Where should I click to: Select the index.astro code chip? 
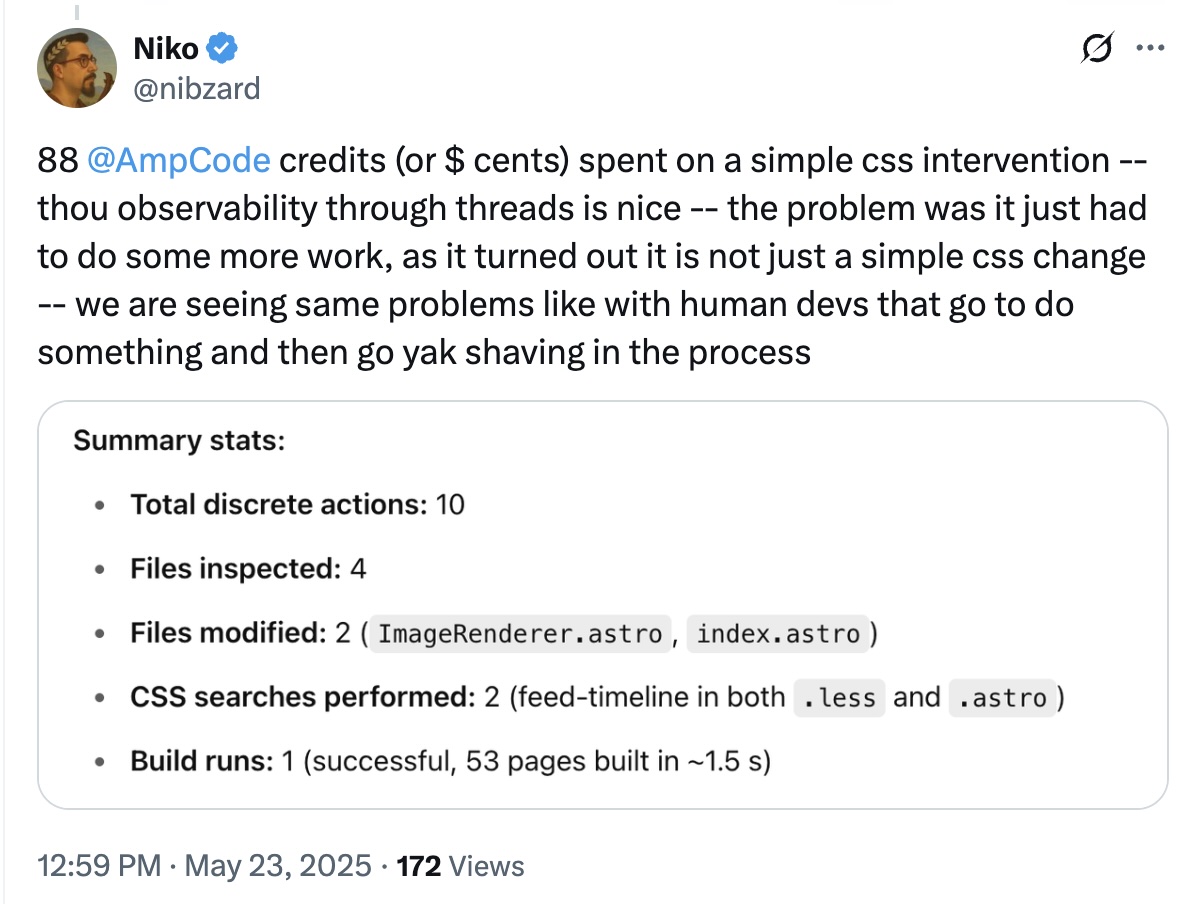click(x=779, y=633)
